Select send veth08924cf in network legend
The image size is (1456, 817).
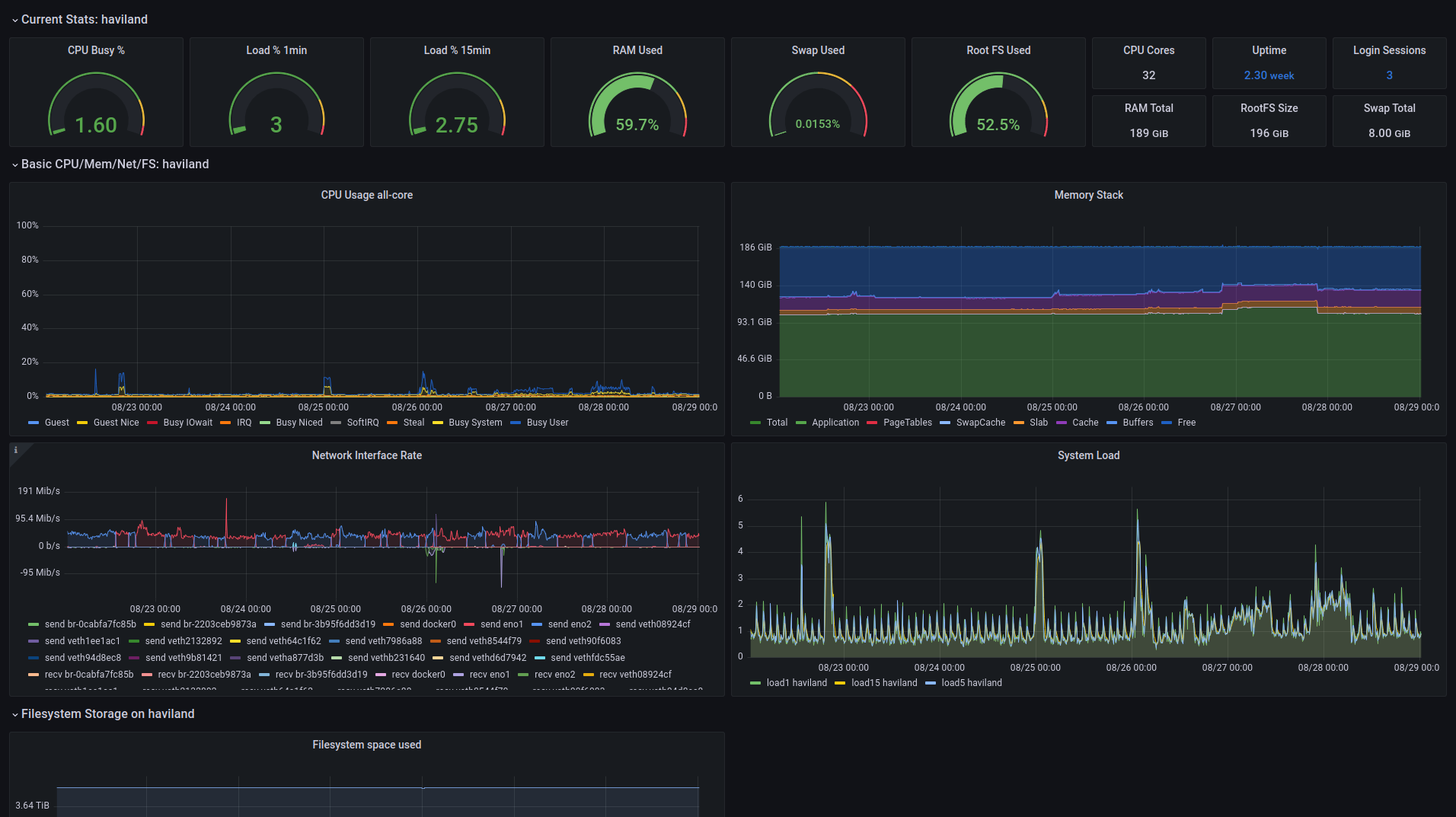click(653, 624)
